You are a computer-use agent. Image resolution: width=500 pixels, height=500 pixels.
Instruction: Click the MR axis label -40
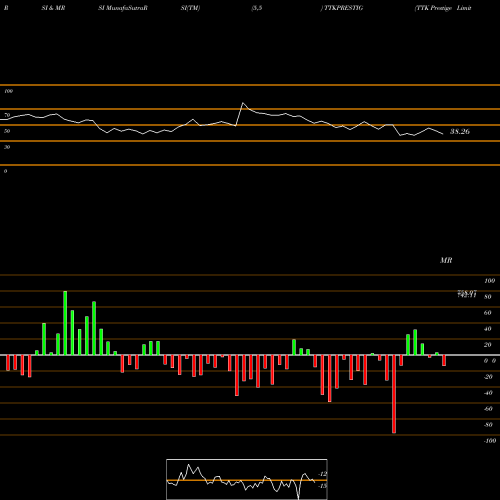tap(488, 393)
